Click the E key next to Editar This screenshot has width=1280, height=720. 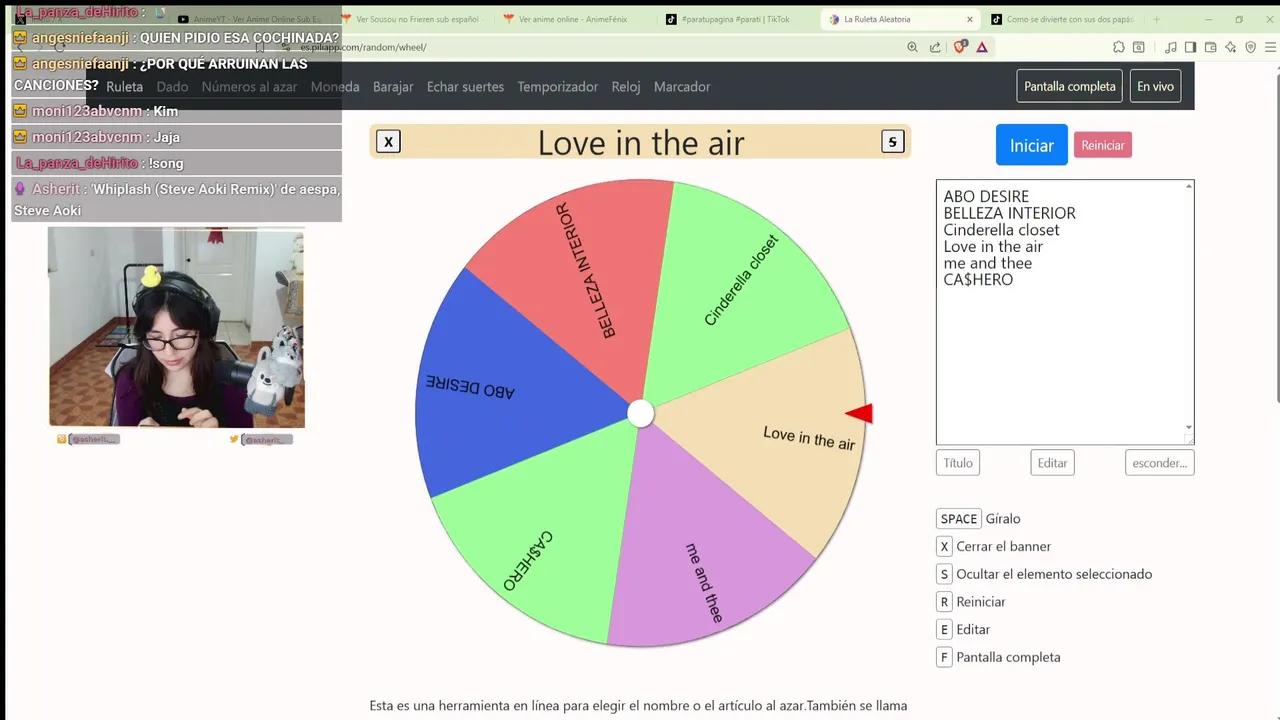coord(944,630)
